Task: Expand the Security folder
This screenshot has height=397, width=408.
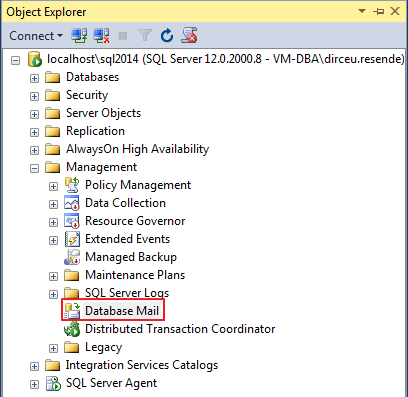Action: pos(34,96)
